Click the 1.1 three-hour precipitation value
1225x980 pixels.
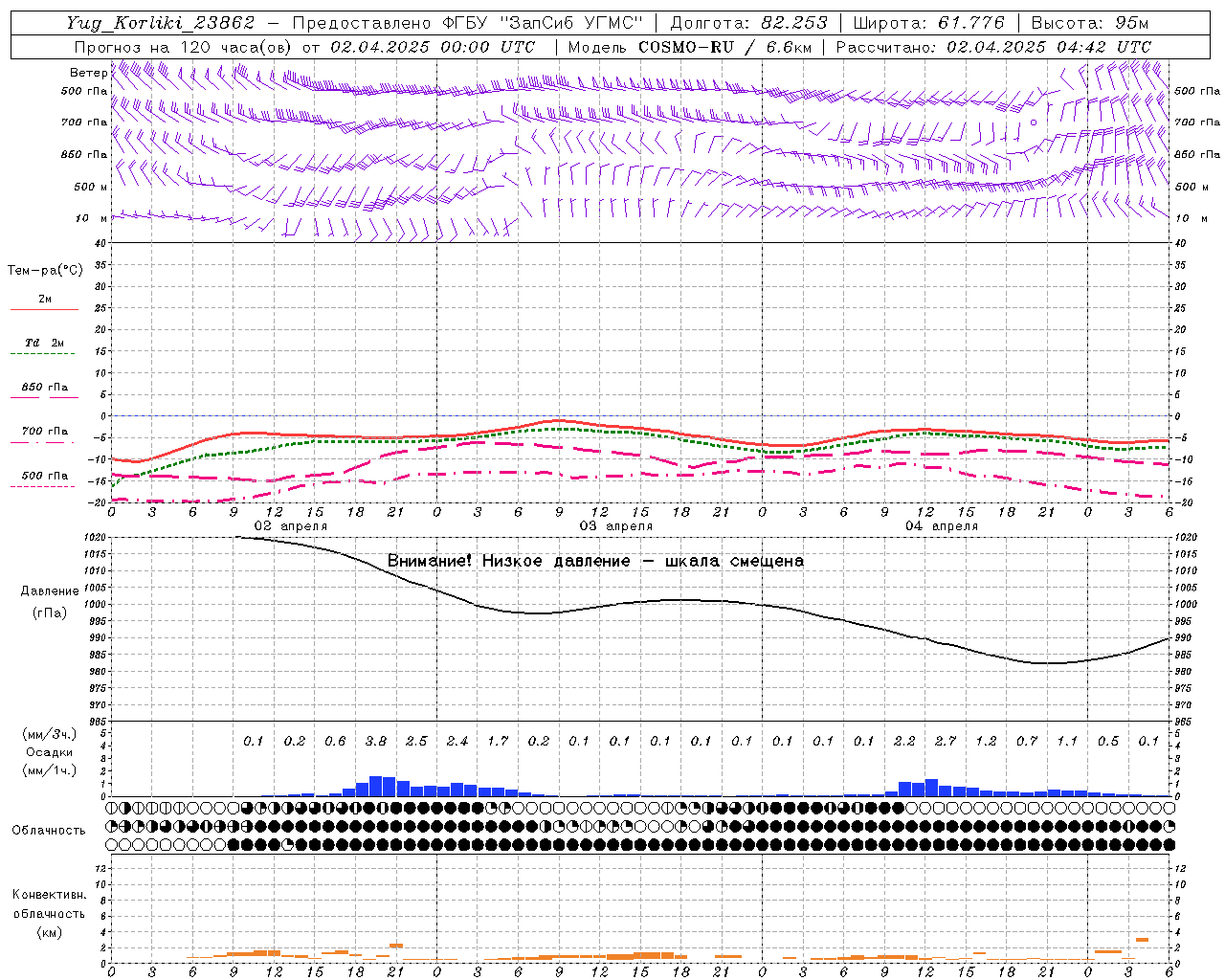[x=1067, y=741]
